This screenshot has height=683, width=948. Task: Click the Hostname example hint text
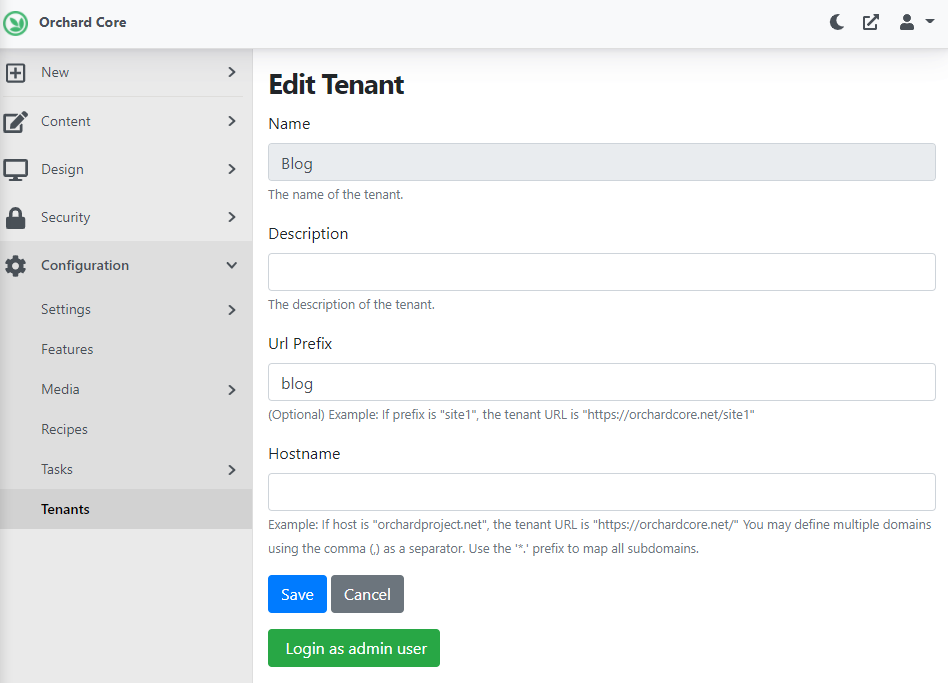point(600,537)
